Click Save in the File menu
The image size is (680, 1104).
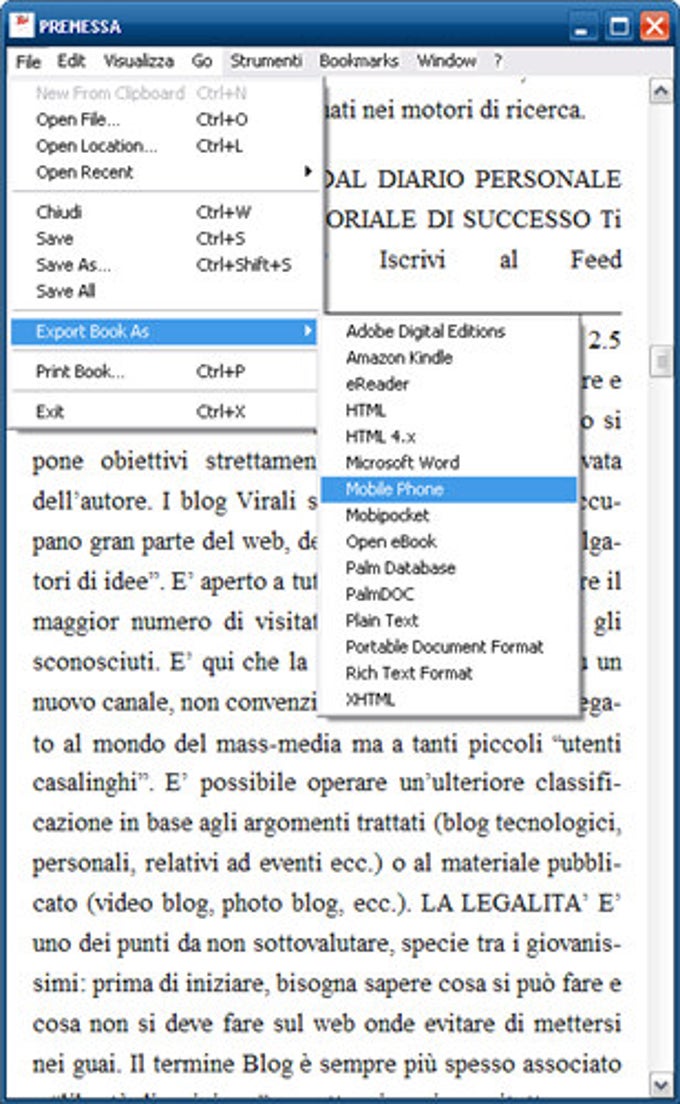pos(163,239)
